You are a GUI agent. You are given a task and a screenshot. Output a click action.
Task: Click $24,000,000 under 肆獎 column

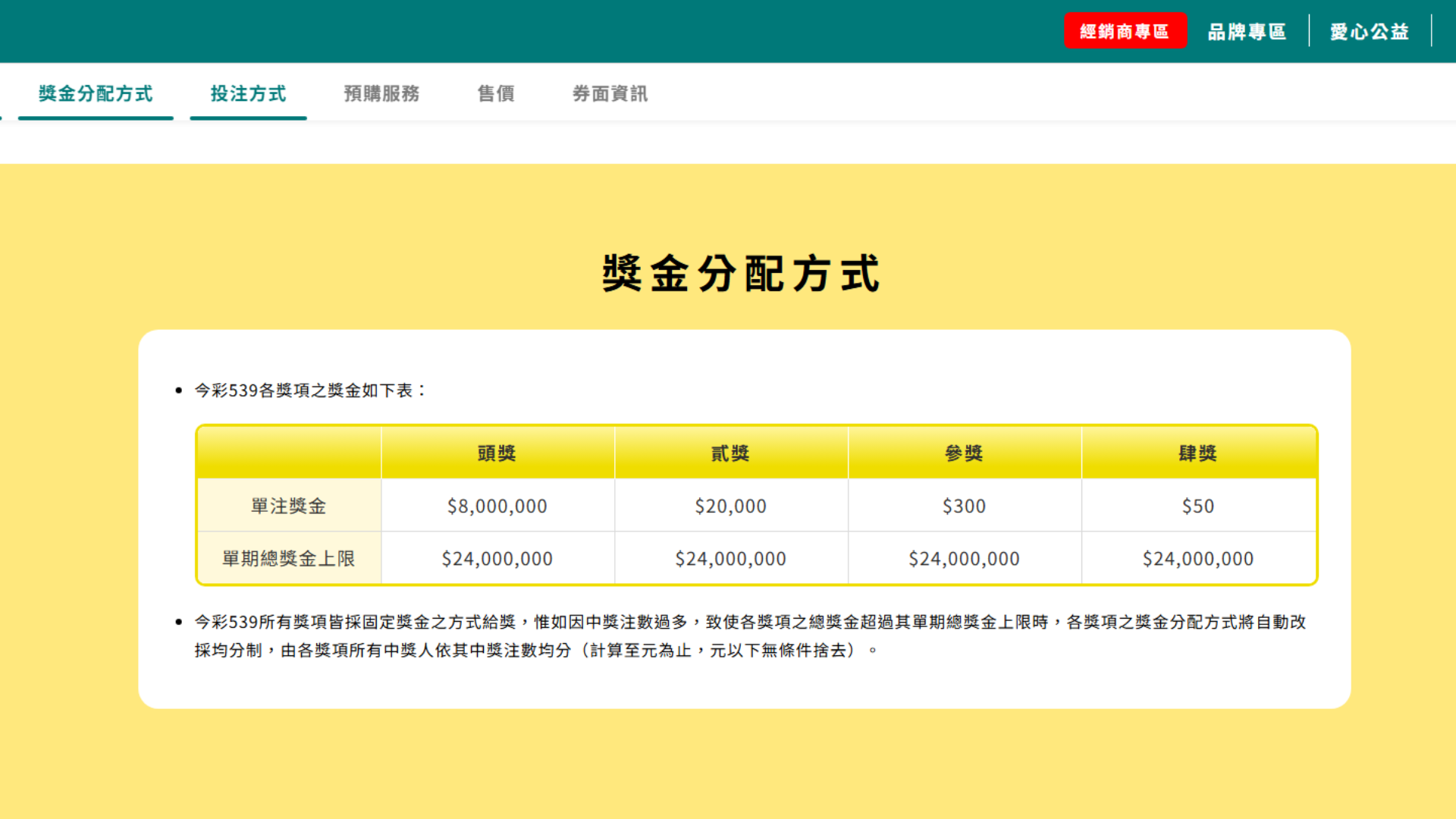point(1198,558)
